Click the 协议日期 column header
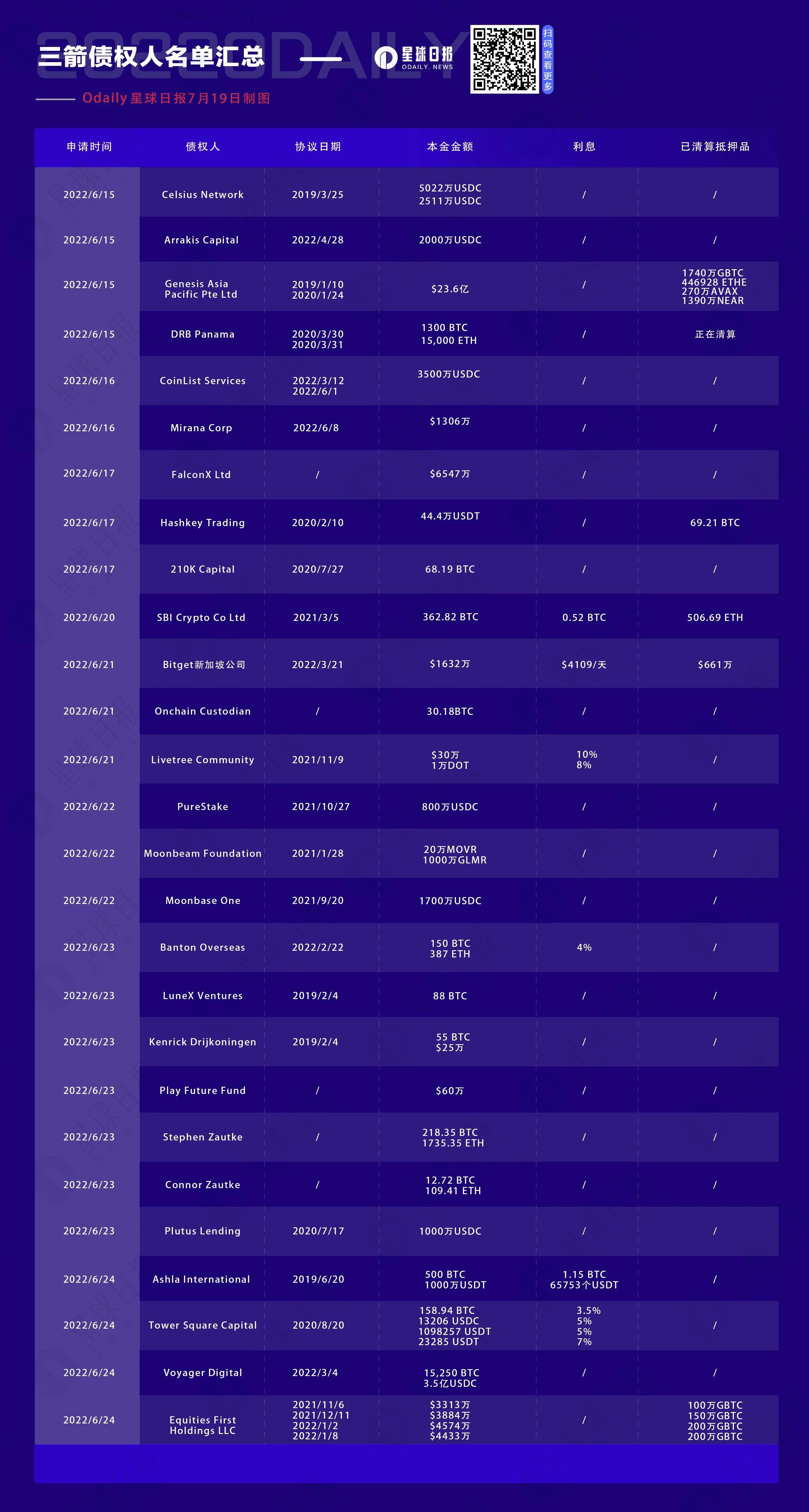The height and width of the screenshot is (1512, 809). [x=318, y=147]
